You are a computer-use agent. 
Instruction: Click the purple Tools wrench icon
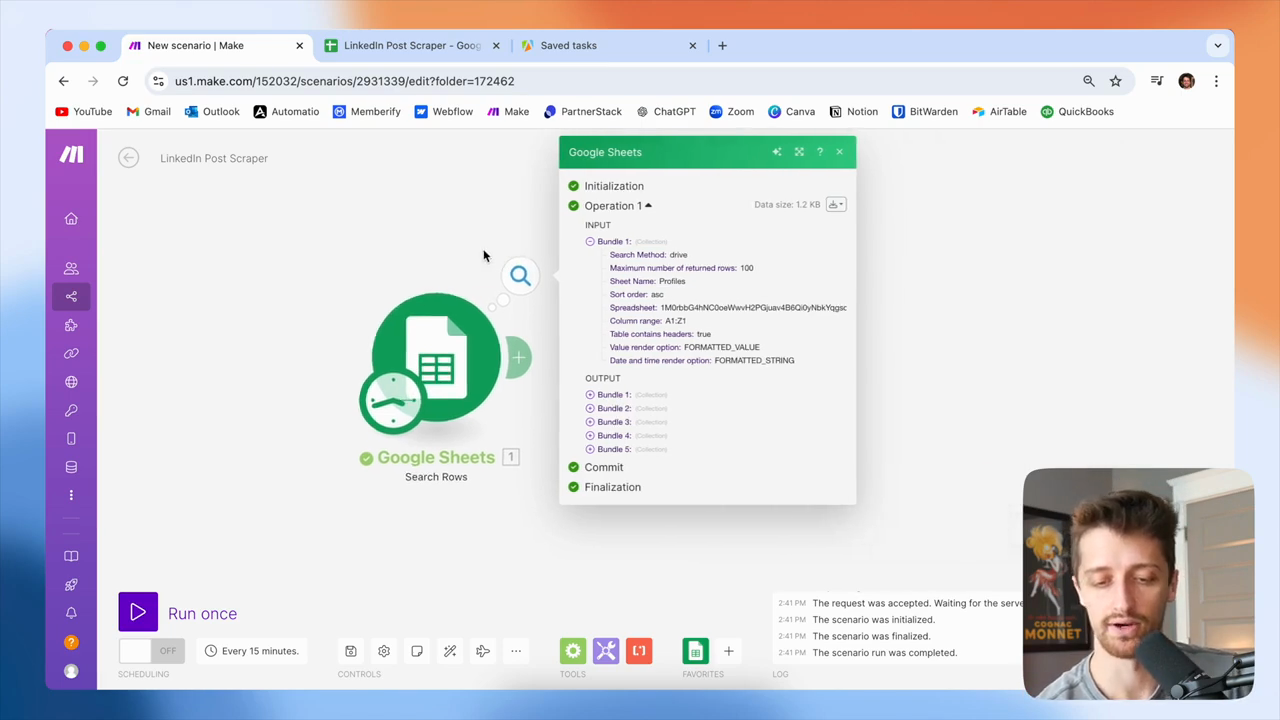click(606, 651)
